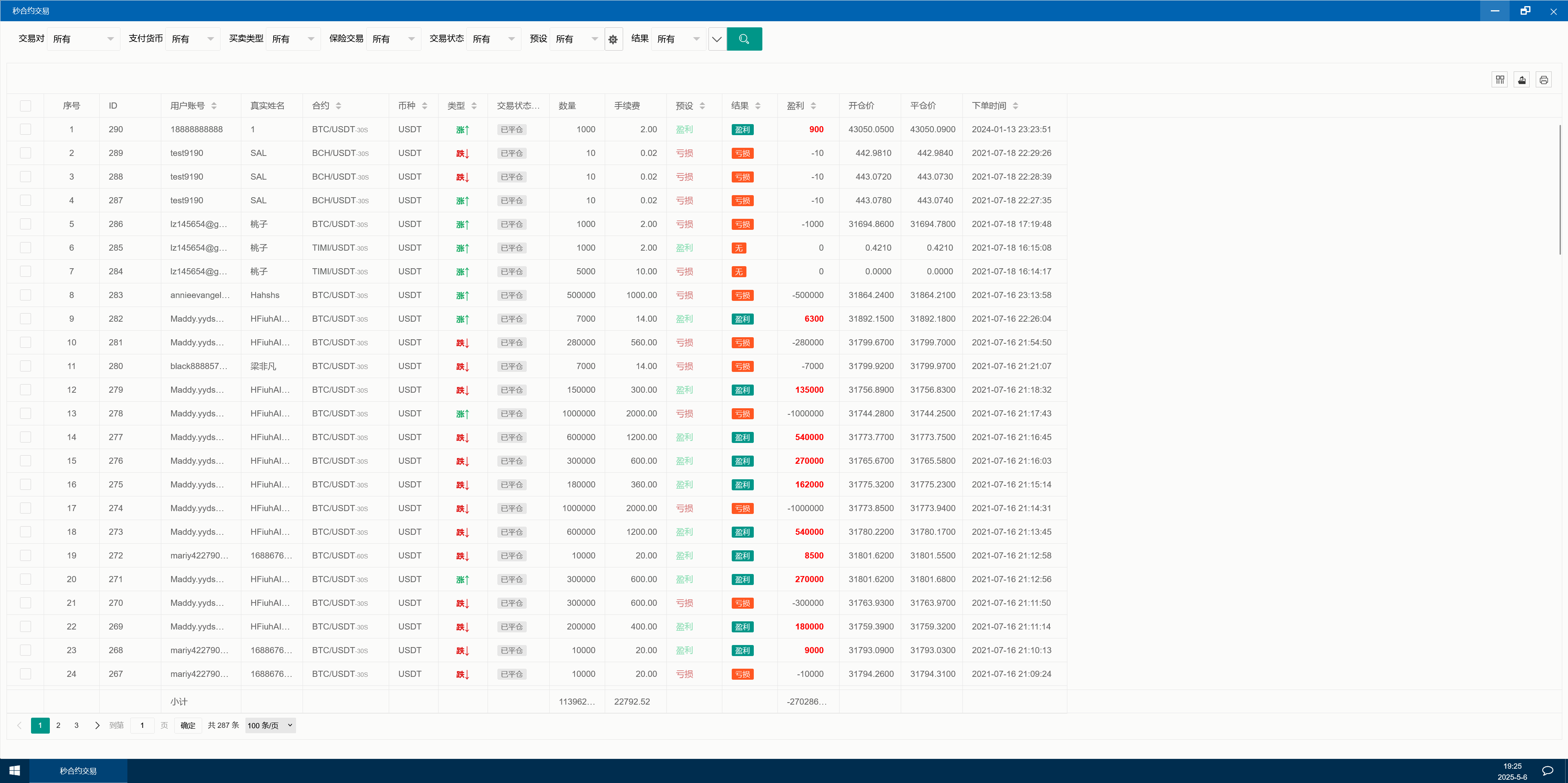This screenshot has width=1568, height=783.
Task: Sort by 下单时间 column arrows
Action: point(1015,106)
